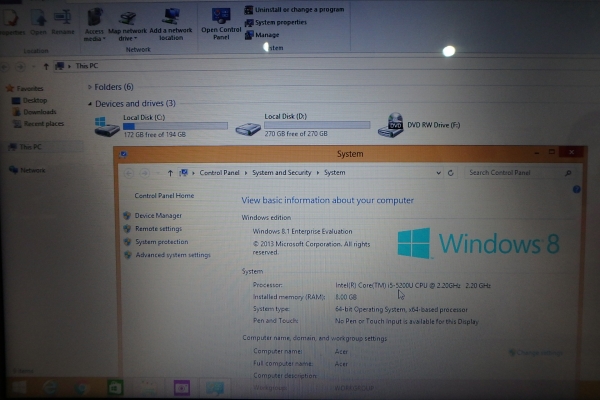
Task: Open Desktop in navigation pane
Action: (x=29, y=100)
